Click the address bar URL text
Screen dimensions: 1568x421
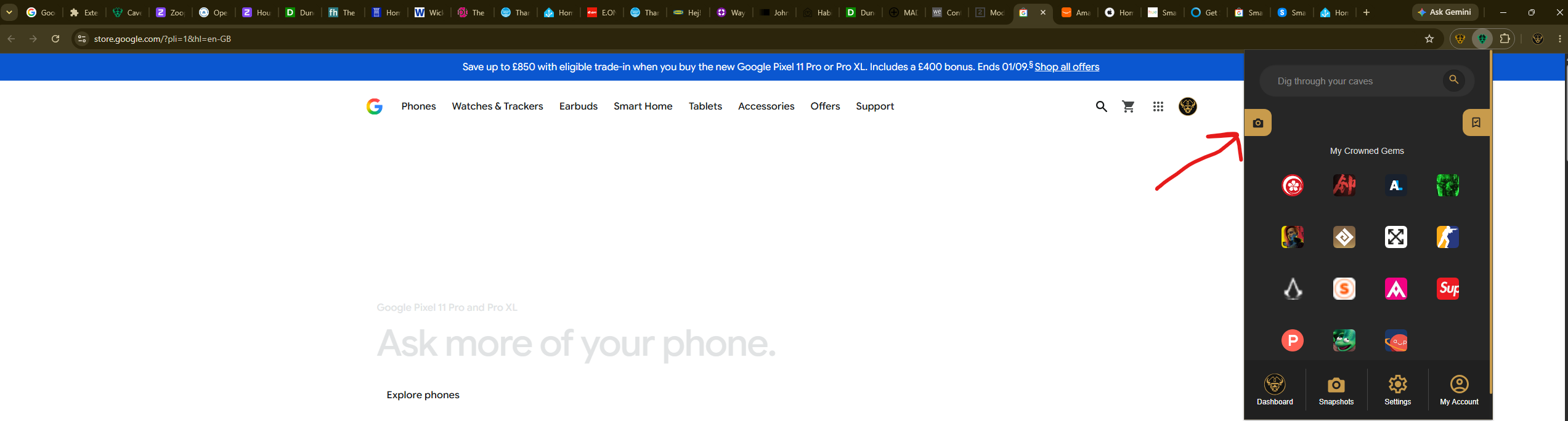click(163, 39)
